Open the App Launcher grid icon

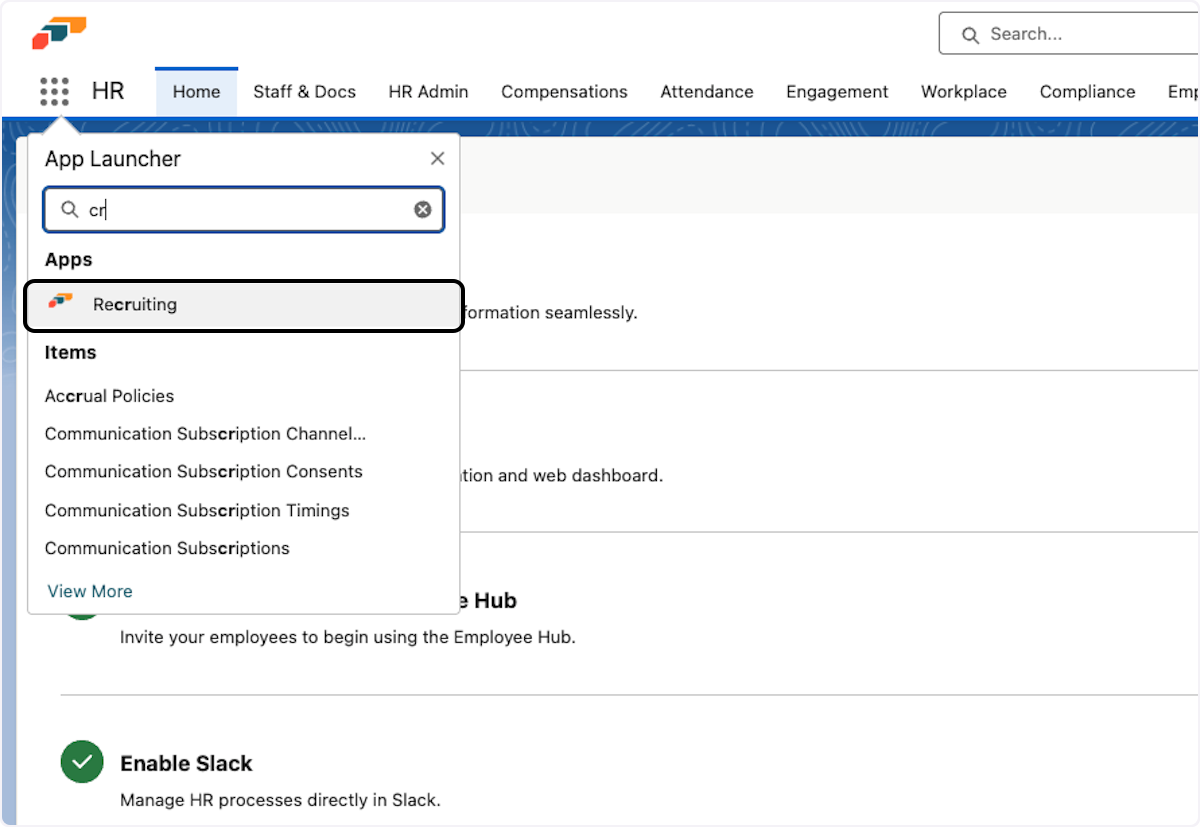click(x=55, y=92)
